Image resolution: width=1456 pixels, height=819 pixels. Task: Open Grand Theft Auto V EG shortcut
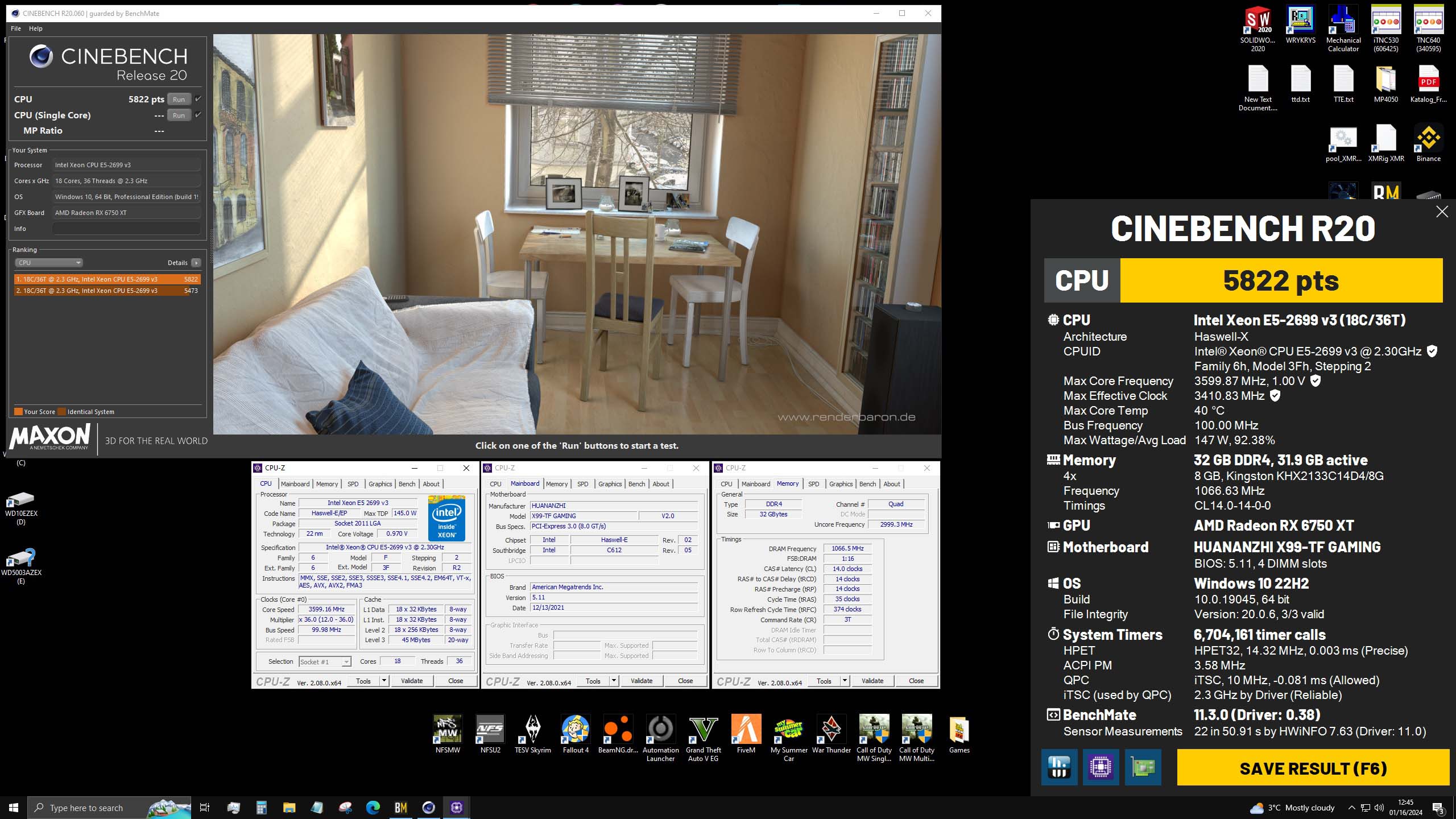(704, 738)
